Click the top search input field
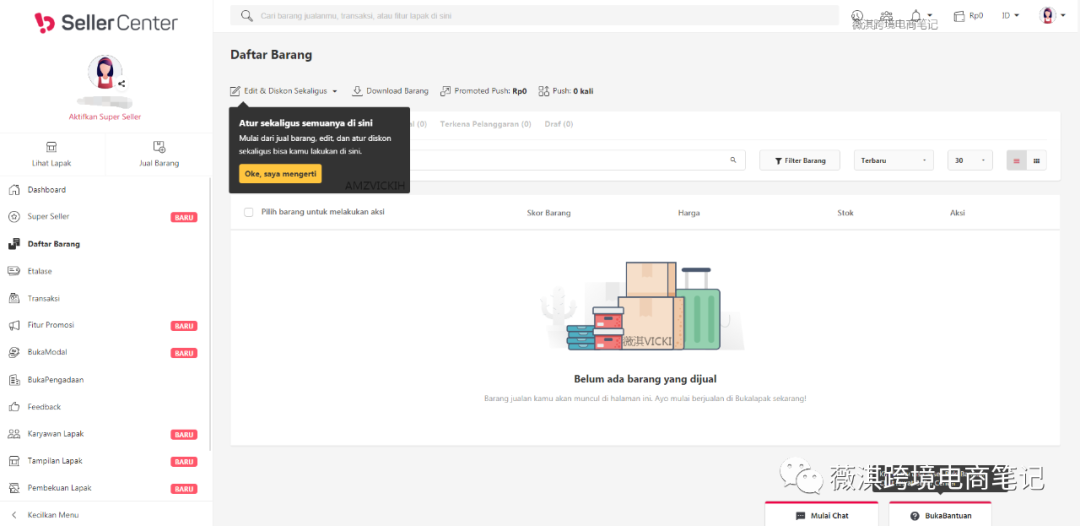The height and width of the screenshot is (526, 1080). click(534, 15)
